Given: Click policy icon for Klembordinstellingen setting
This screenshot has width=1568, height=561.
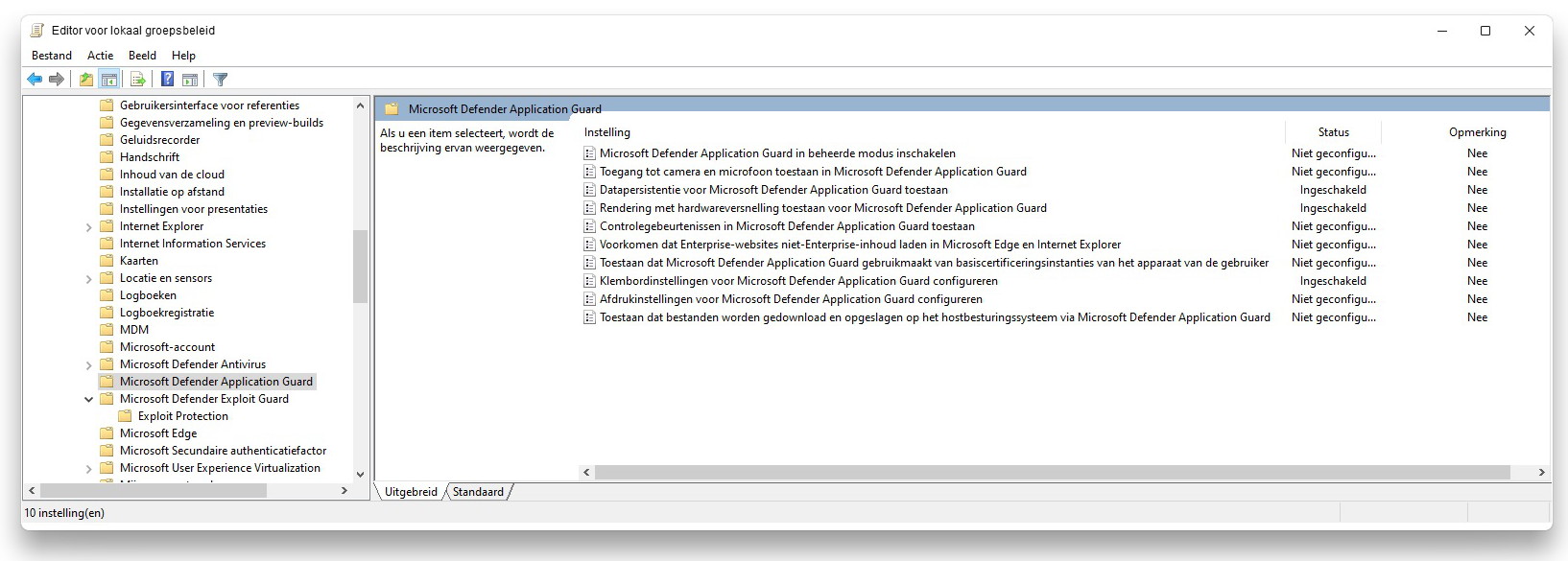Looking at the screenshot, I should pos(589,281).
